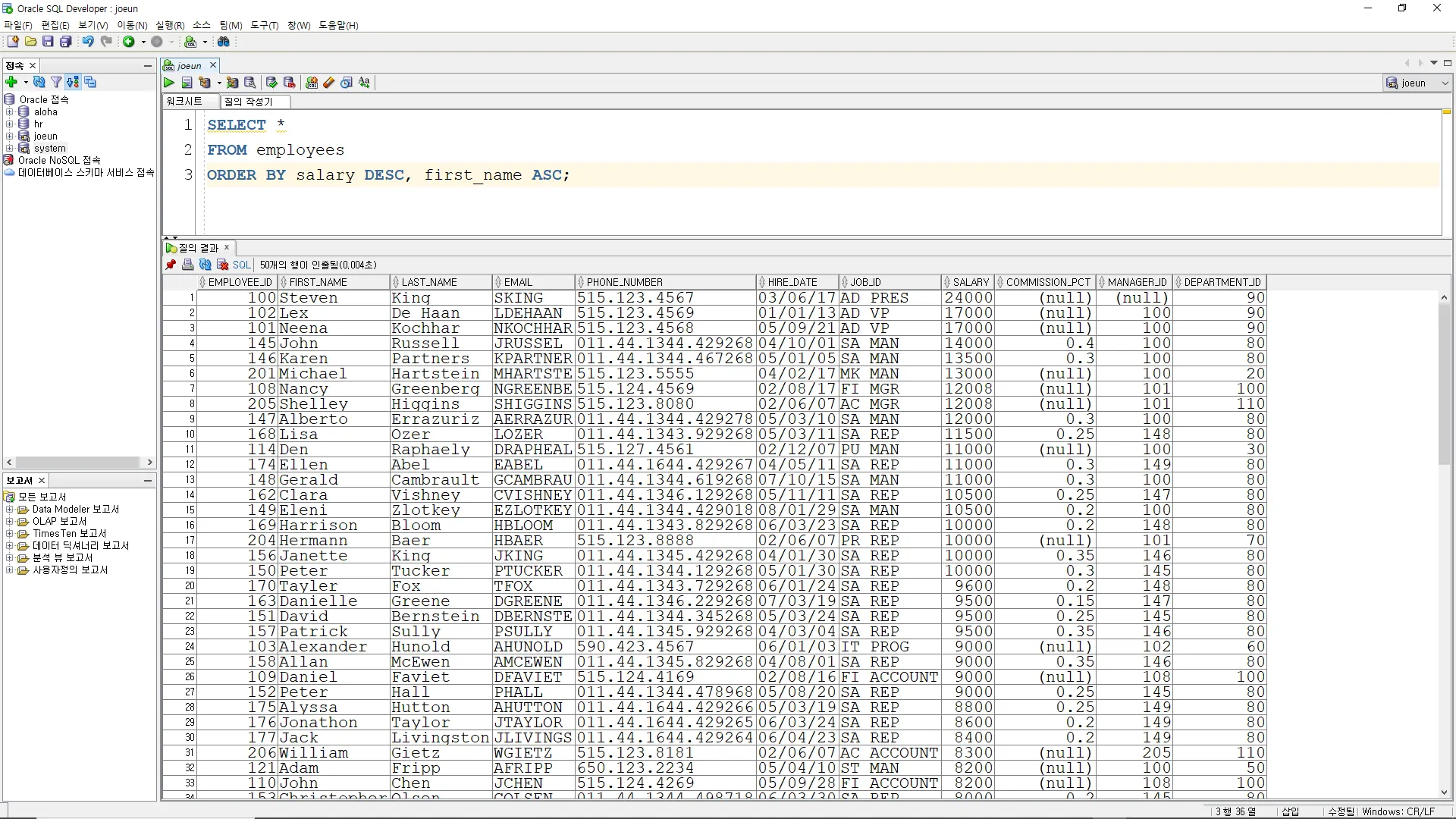Viewport: 1456px width, 819px height.
Task: Expand the hr connection node
Action: click(10, 124)
